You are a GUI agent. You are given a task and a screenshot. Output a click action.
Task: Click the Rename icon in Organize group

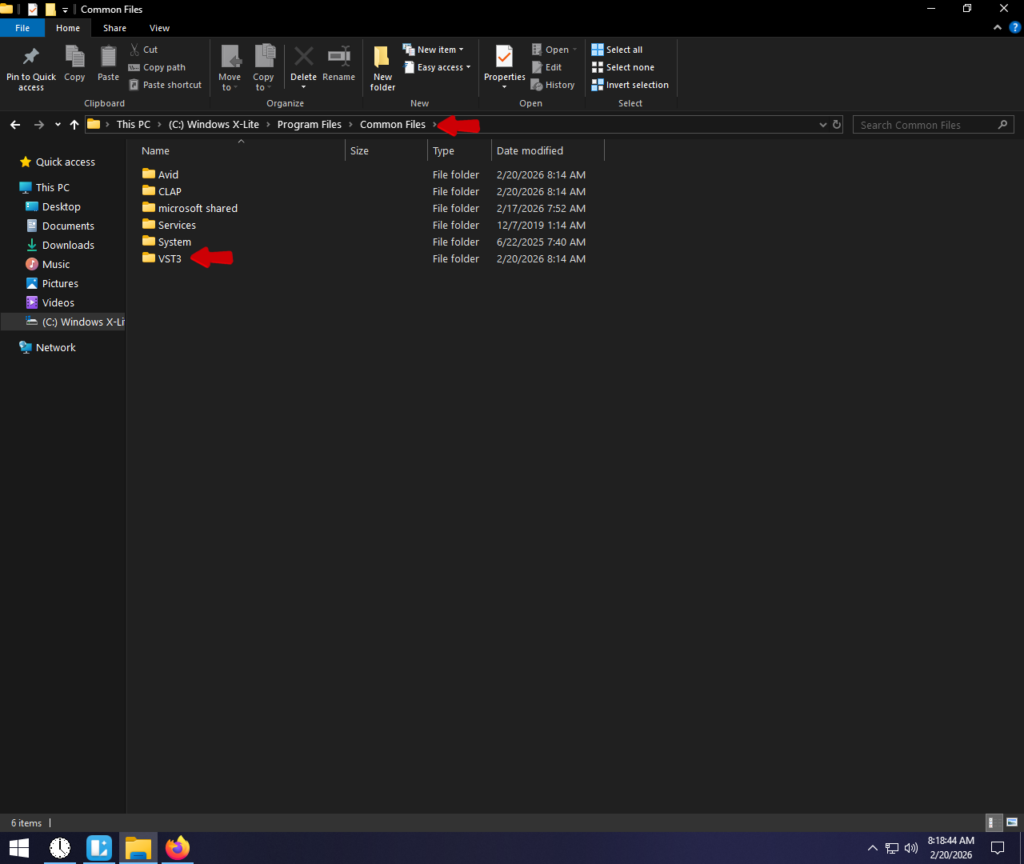[x=339, y=64]
